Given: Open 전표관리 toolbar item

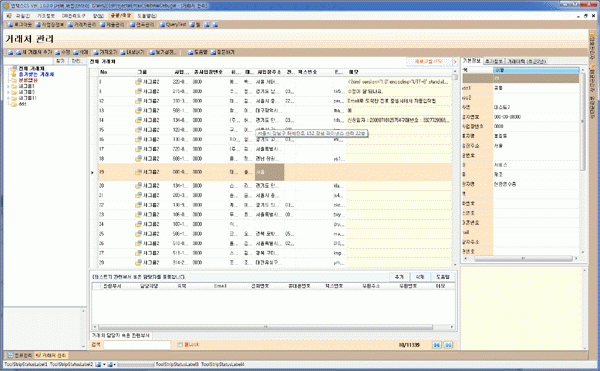Looking at the screenshot, I should [142, 24].
